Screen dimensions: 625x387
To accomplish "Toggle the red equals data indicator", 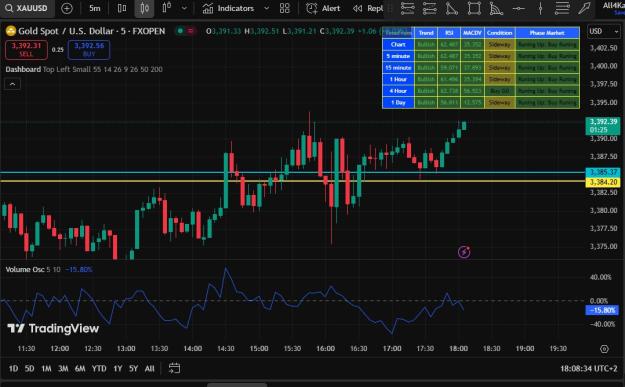I will point(191,31).
